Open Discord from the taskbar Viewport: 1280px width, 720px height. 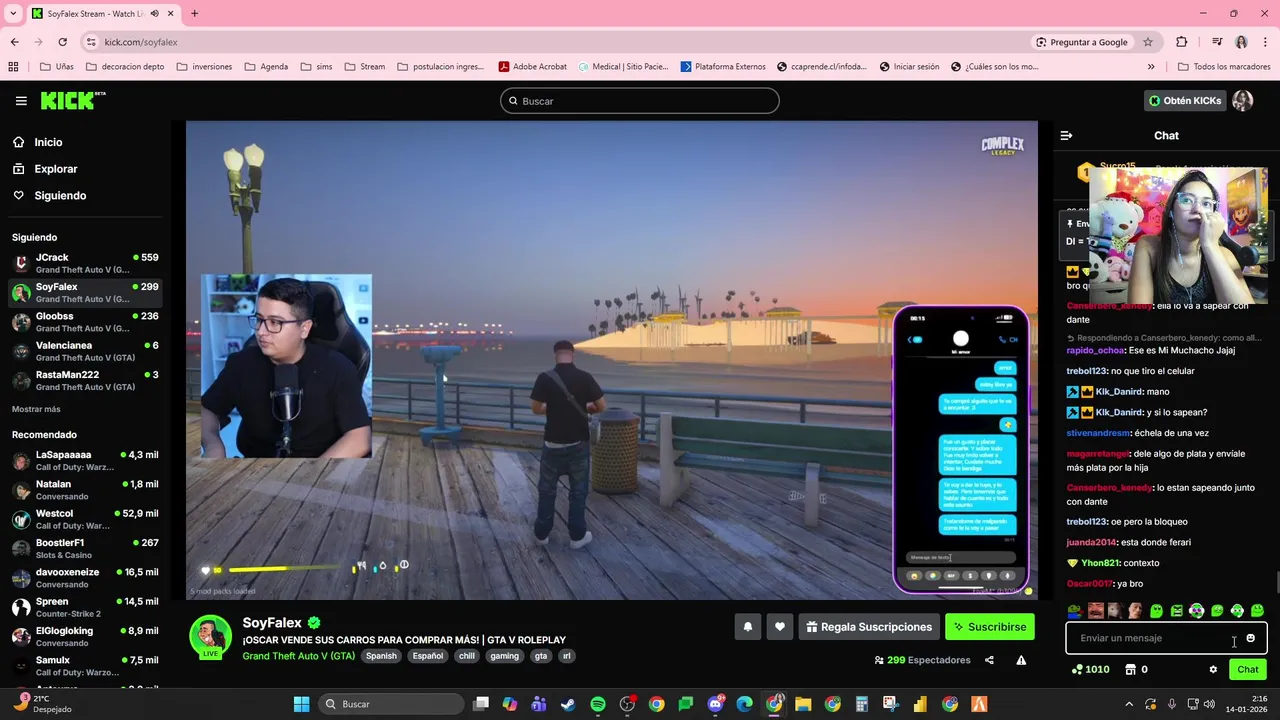tap(715, 704)
